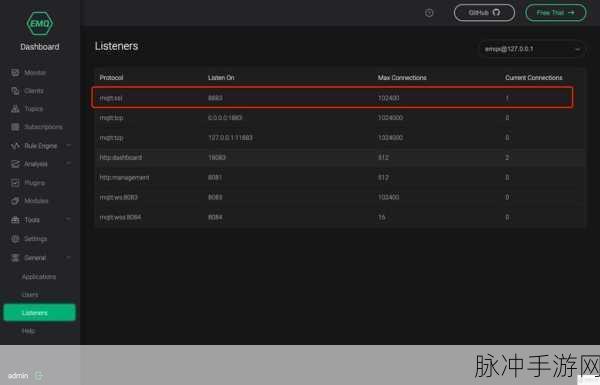Open Settings via its gear icon

tap(15, 239)
